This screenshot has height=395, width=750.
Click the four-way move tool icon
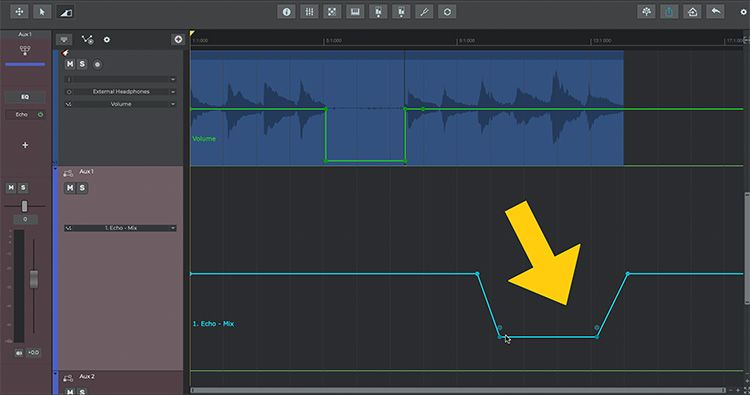19,12
